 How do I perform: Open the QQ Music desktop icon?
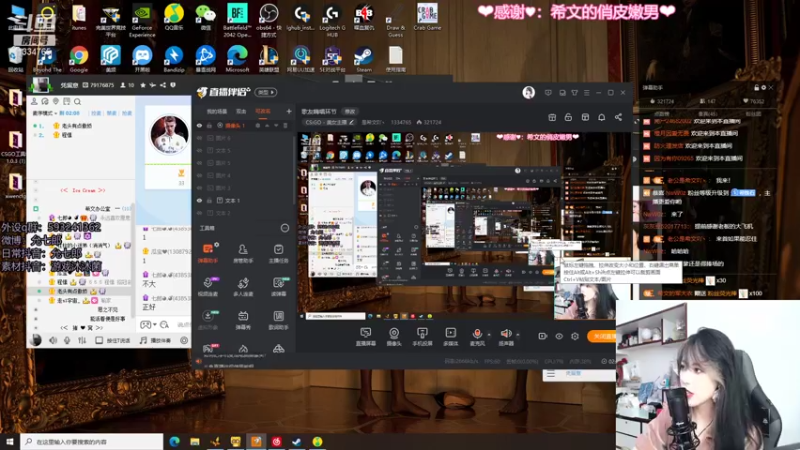pyautogui.click(x=173, y=18)
